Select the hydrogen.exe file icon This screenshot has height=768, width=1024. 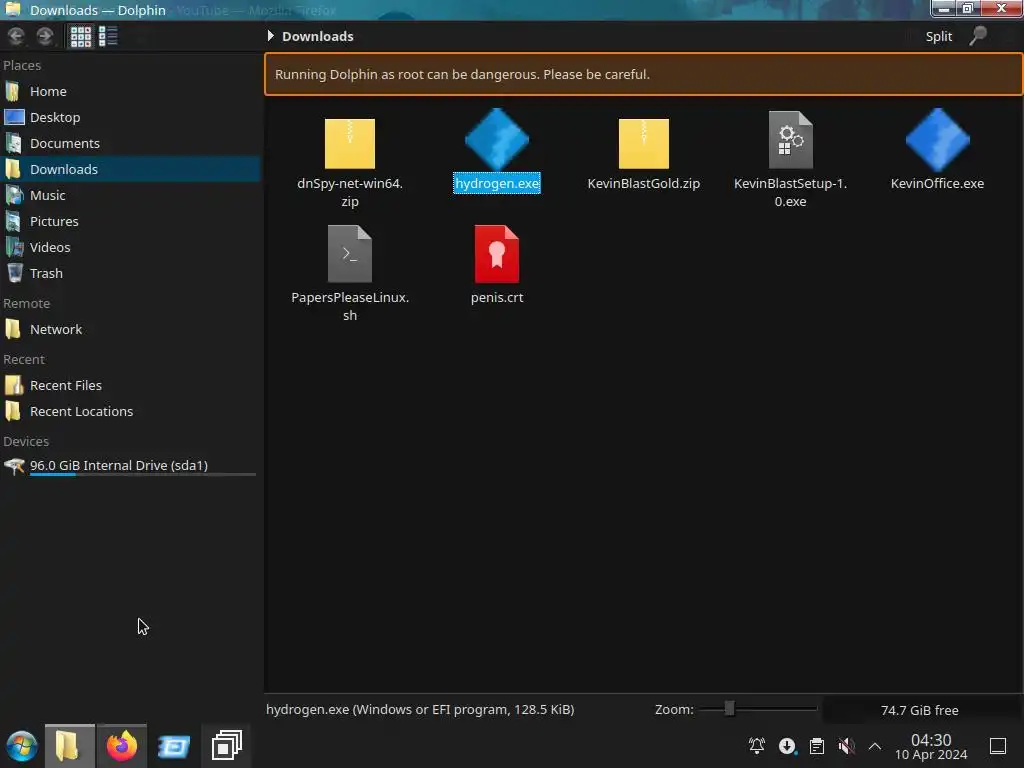(x=497, y=140)
